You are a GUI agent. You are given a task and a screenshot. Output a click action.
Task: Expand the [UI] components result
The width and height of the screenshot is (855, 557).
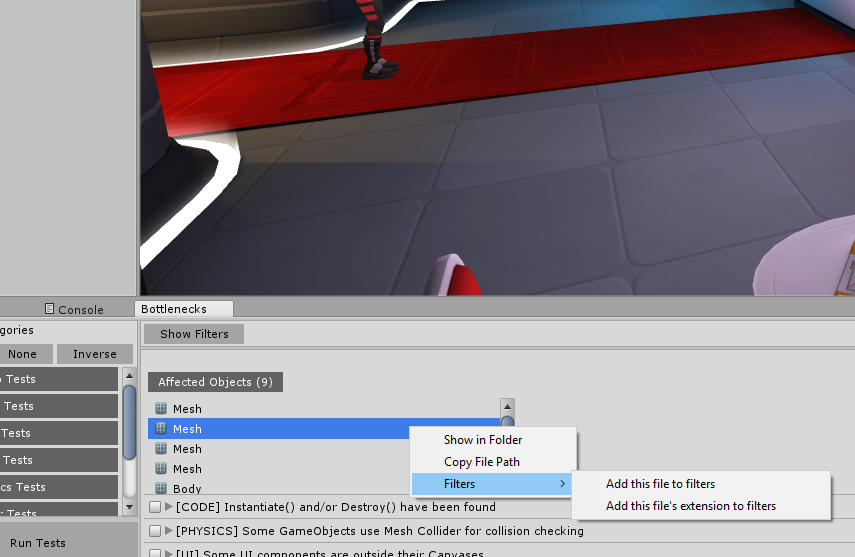[169, 553]
